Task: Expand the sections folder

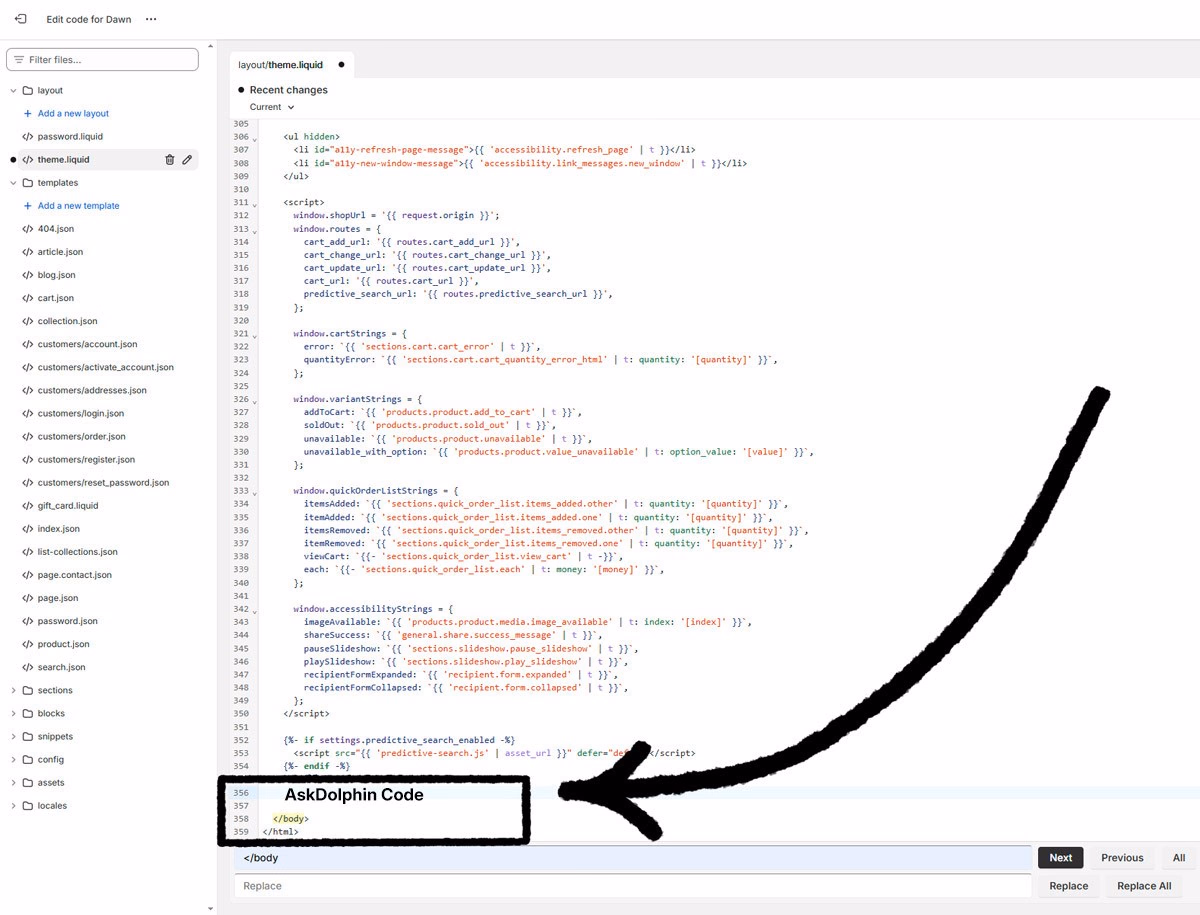Action: click(14, 690)
